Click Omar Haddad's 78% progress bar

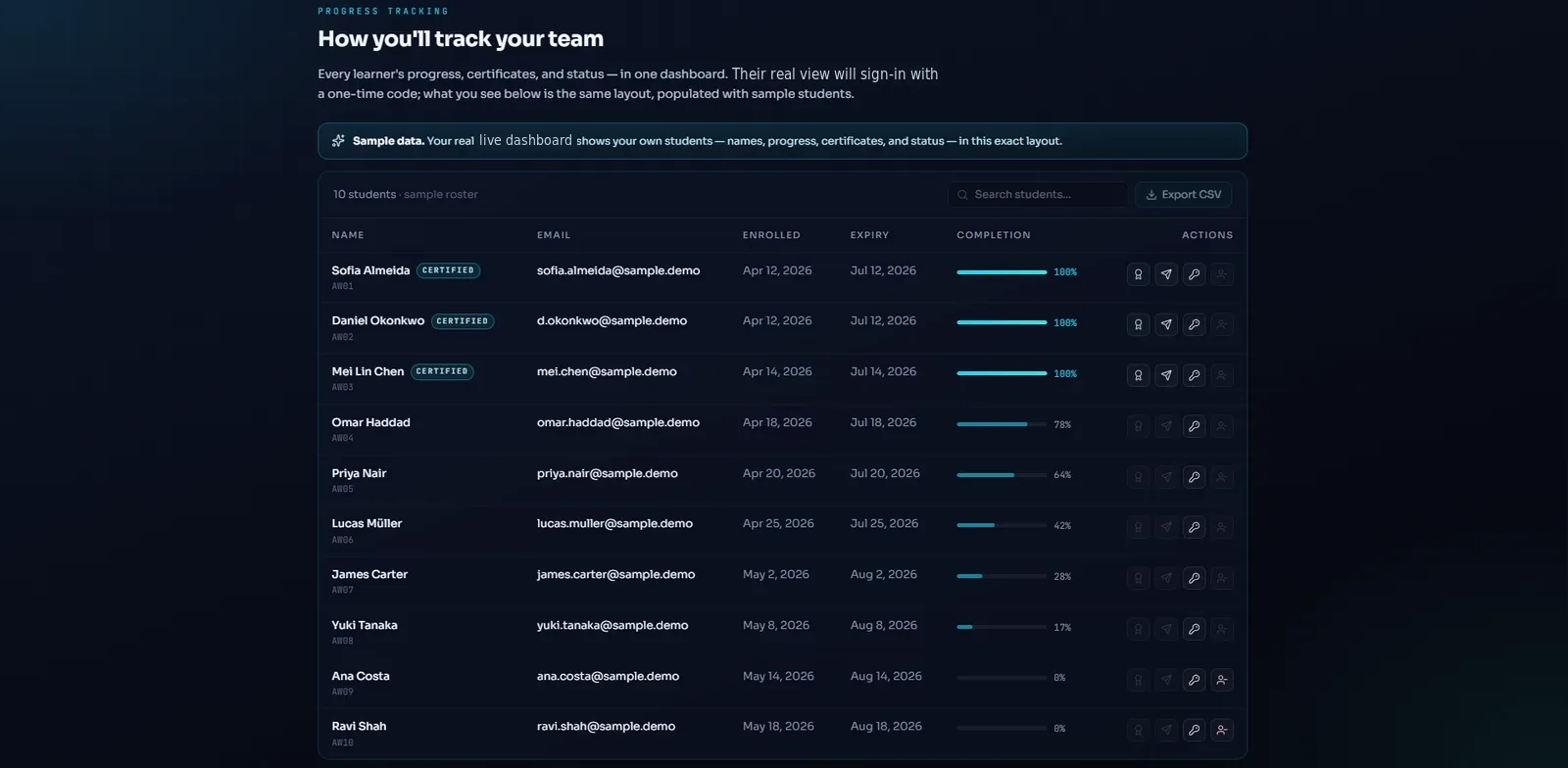click(x=1002, y=424)
